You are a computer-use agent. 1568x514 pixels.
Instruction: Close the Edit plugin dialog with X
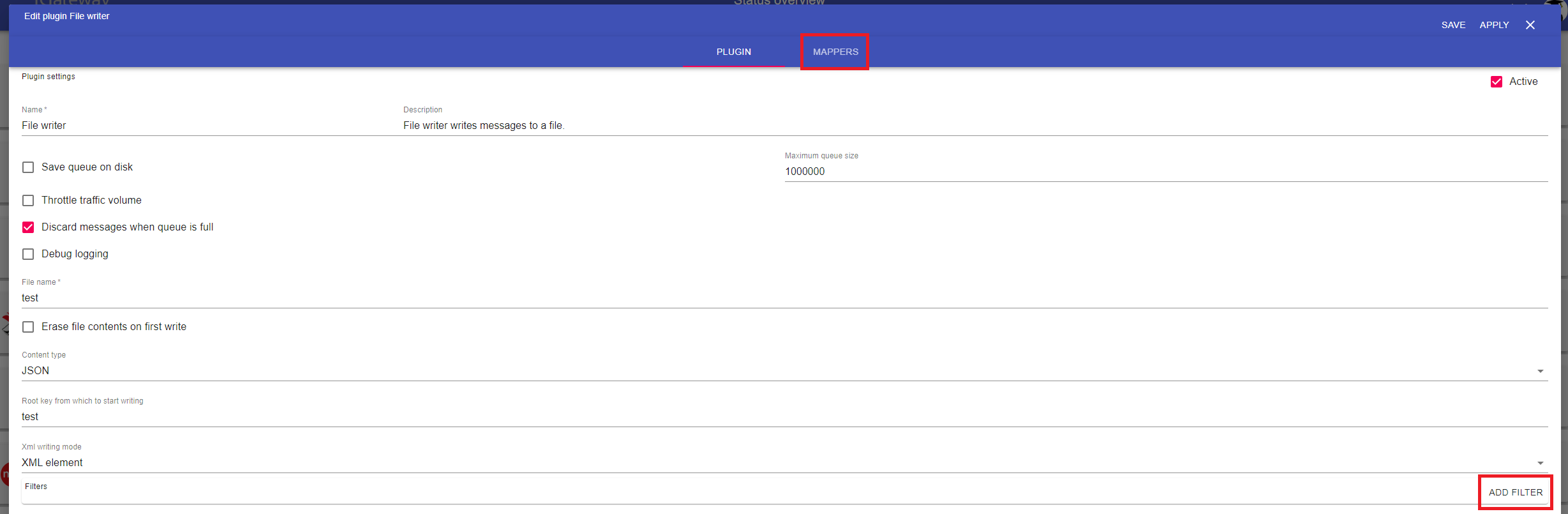(1530, 25)
